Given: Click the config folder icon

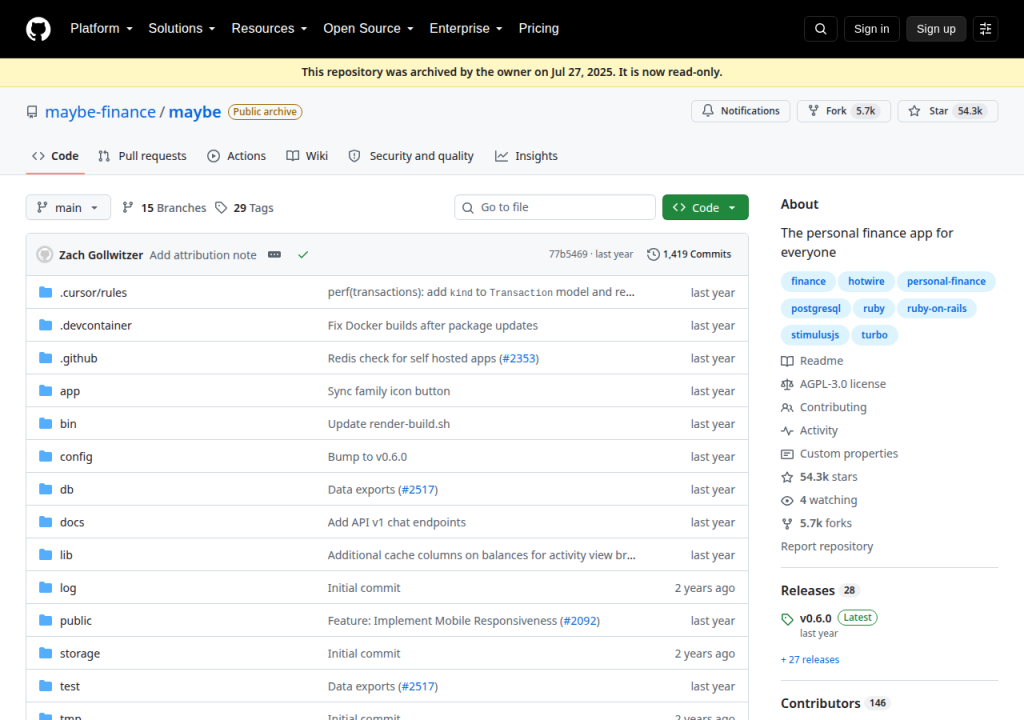Looking at the screenshot, I should point(45,456).
